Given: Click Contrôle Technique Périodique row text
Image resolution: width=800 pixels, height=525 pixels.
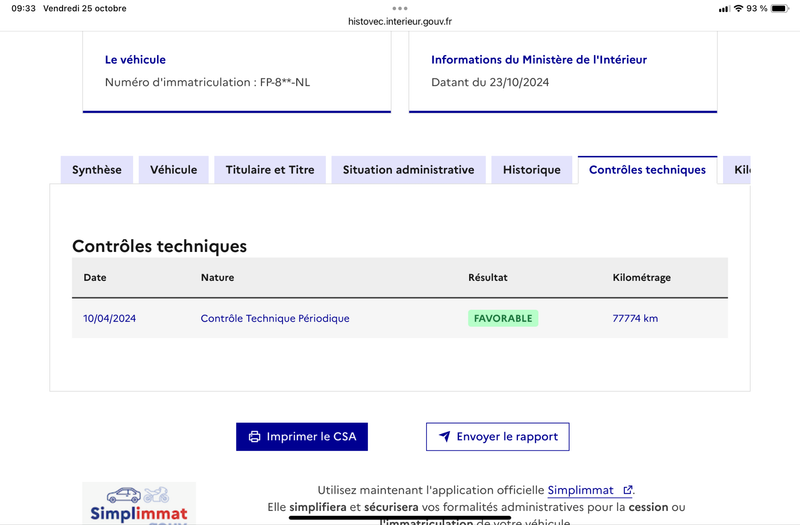Looking at the screenshot, I should (275, 318).
